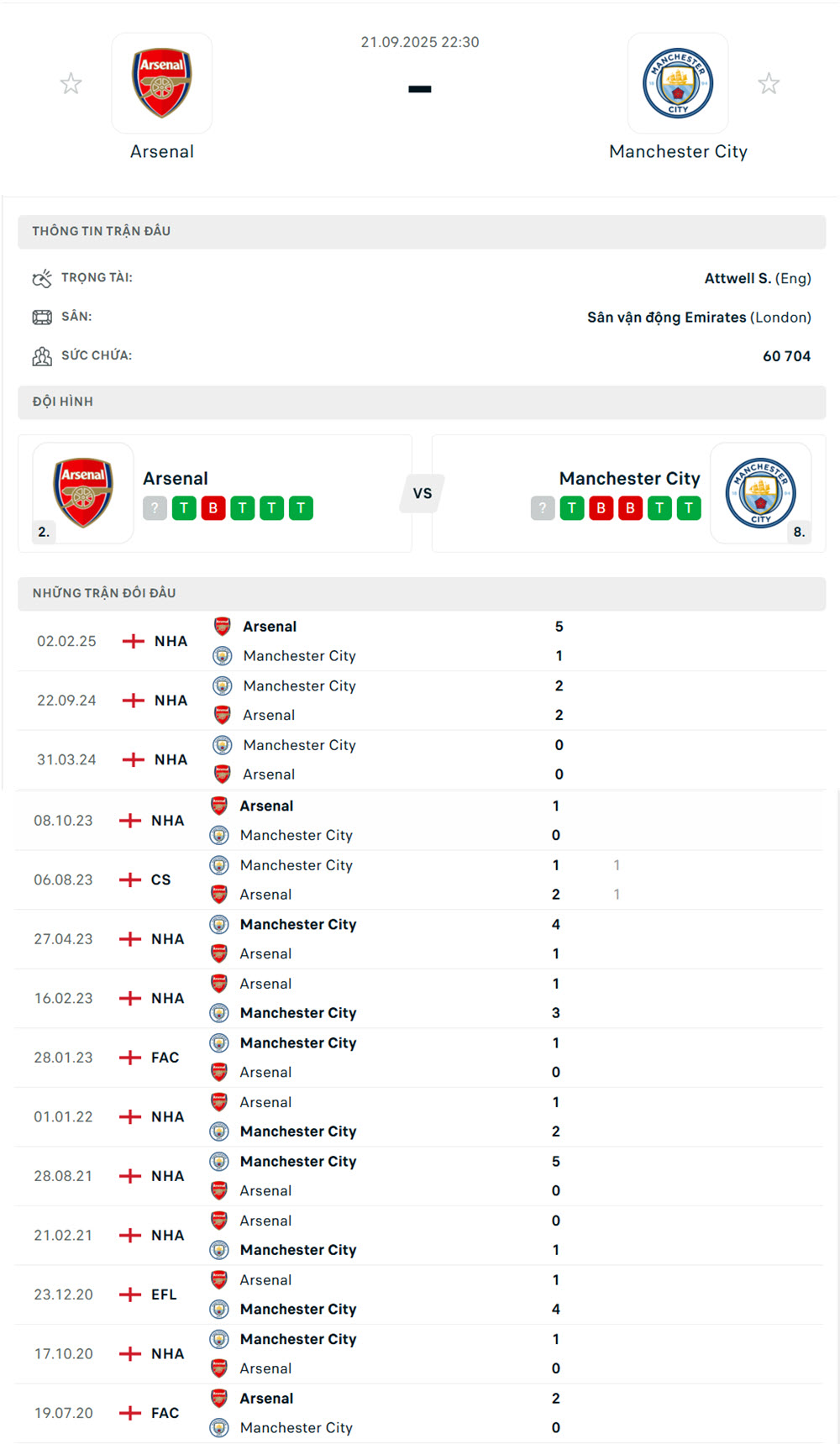Click the capacity icon beside SỨC CHỨA
840x1444 pixels.
[x=40, y=355]
